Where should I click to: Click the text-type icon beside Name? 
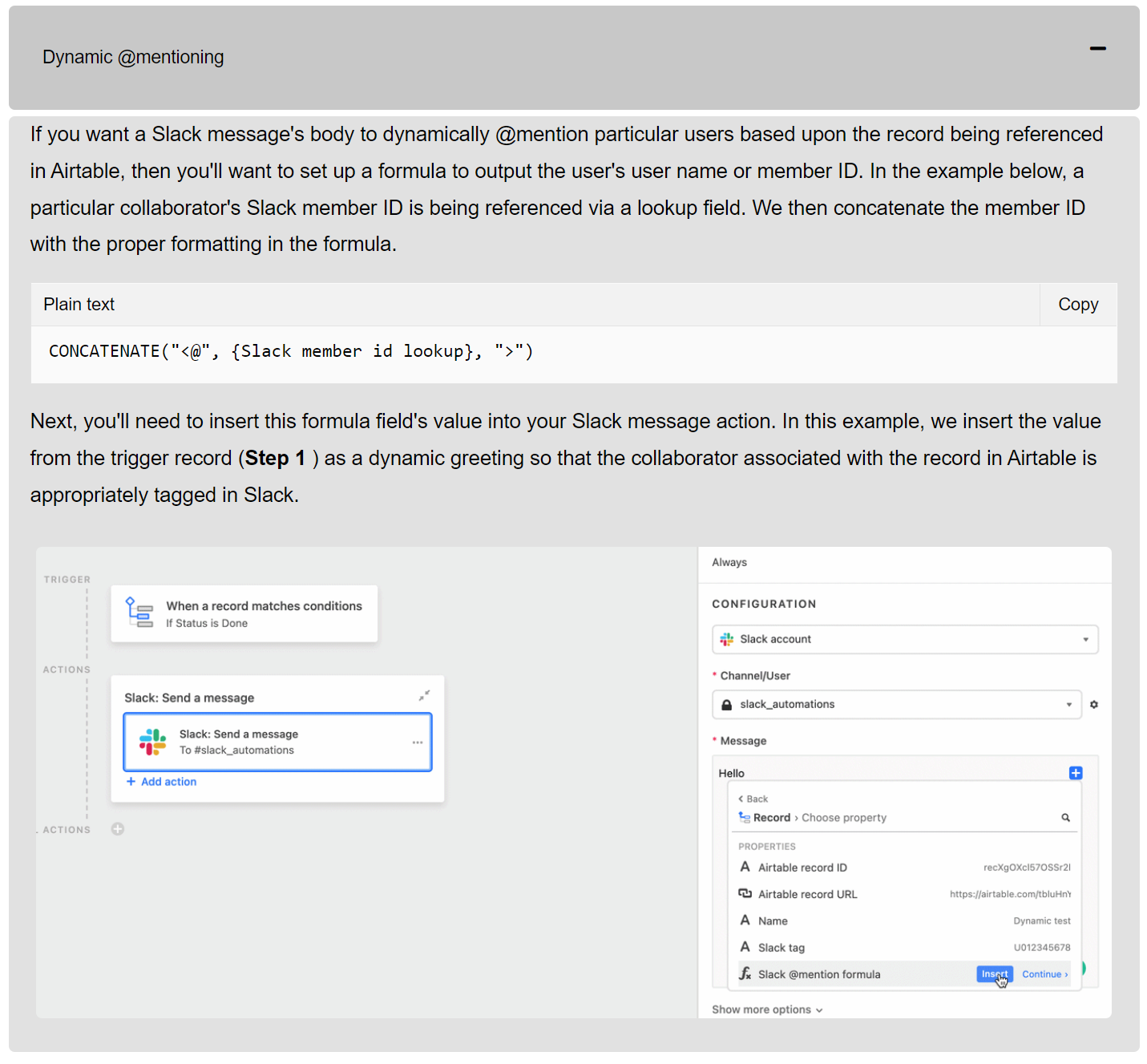[x=745, y=920]
